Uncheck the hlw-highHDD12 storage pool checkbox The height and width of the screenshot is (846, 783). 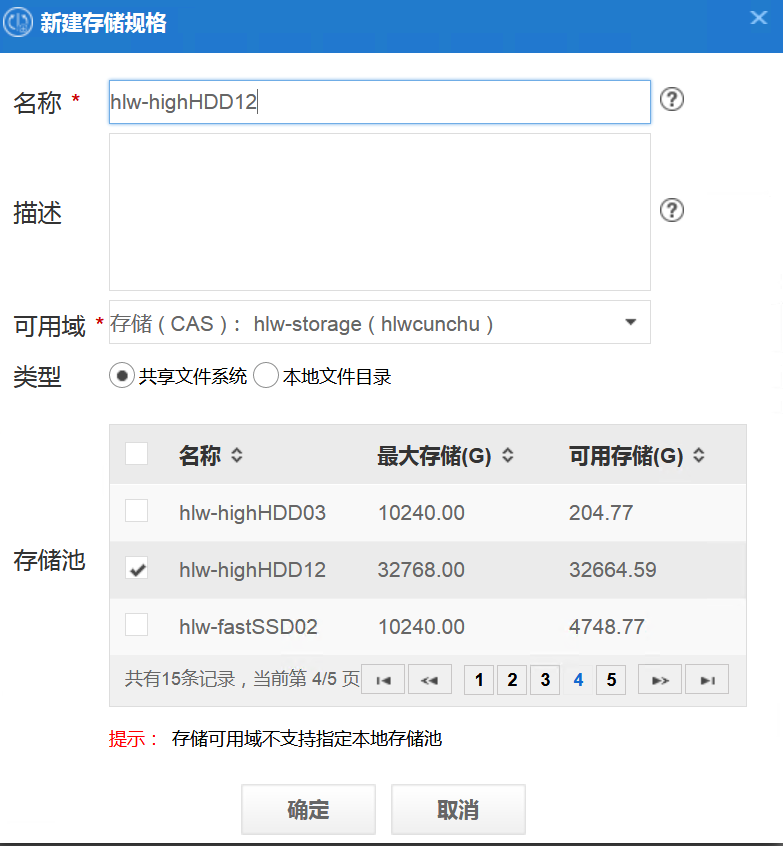(x=137, y=568)
